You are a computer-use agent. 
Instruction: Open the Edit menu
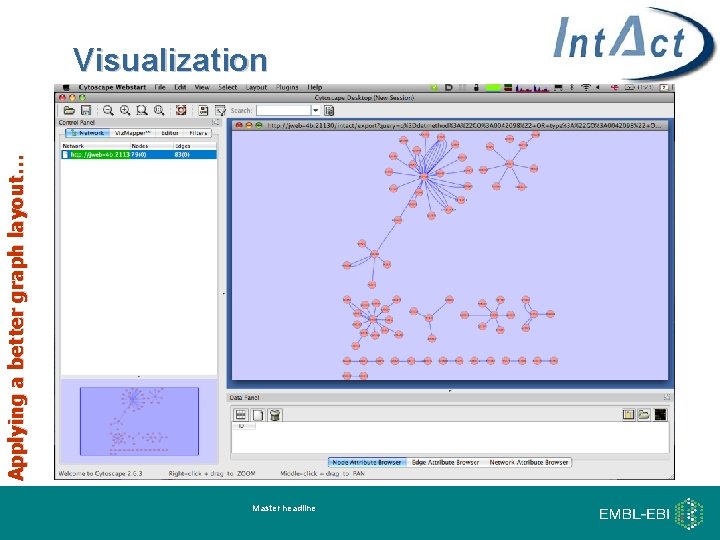click(180, 87)
